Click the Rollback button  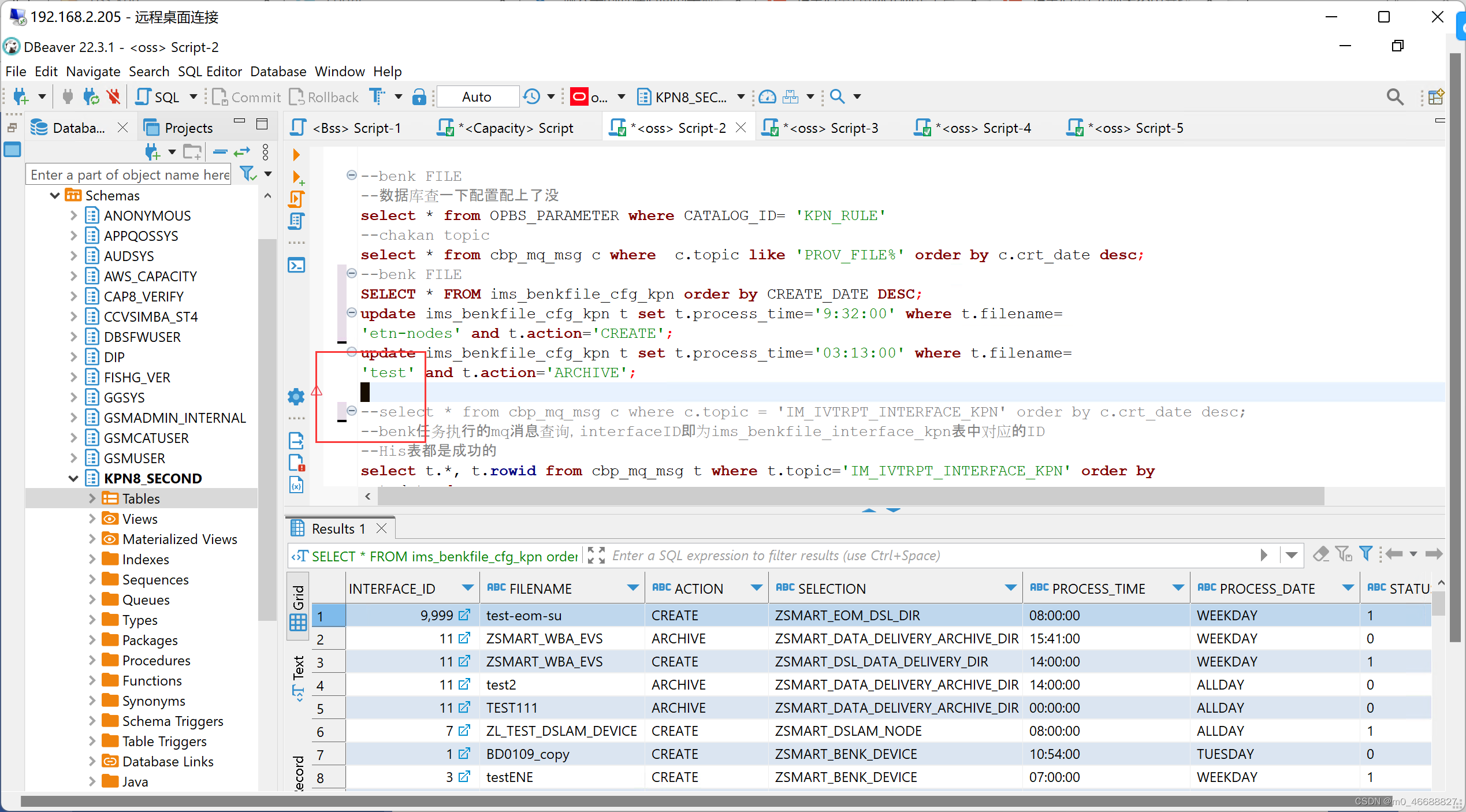coord(324,97)
